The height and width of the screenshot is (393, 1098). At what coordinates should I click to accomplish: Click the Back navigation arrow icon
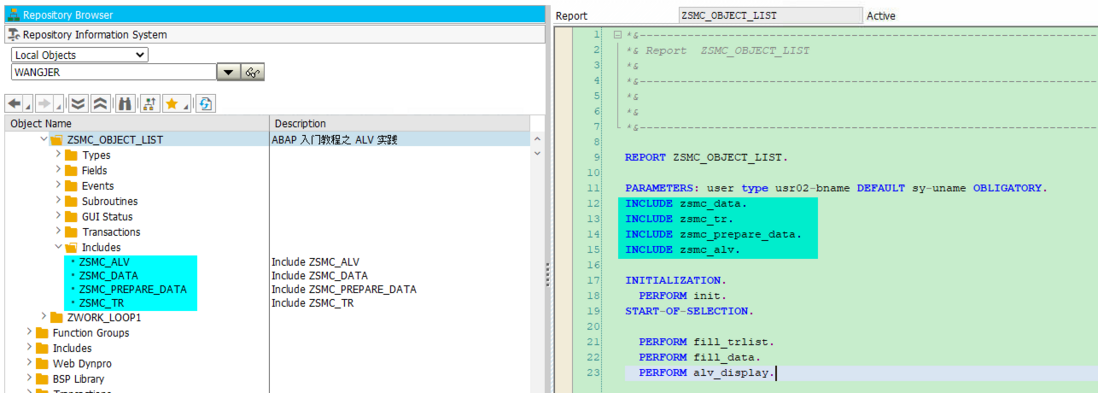tap(15, 104)
